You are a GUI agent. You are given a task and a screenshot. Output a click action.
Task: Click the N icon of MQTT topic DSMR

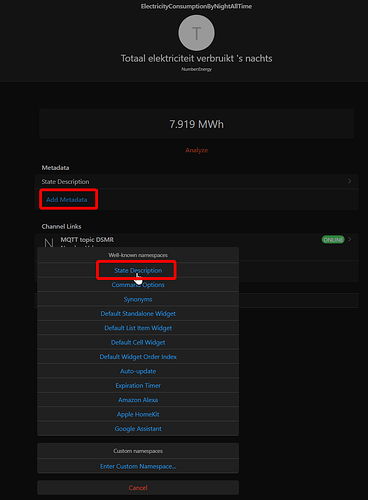(49, 243)
